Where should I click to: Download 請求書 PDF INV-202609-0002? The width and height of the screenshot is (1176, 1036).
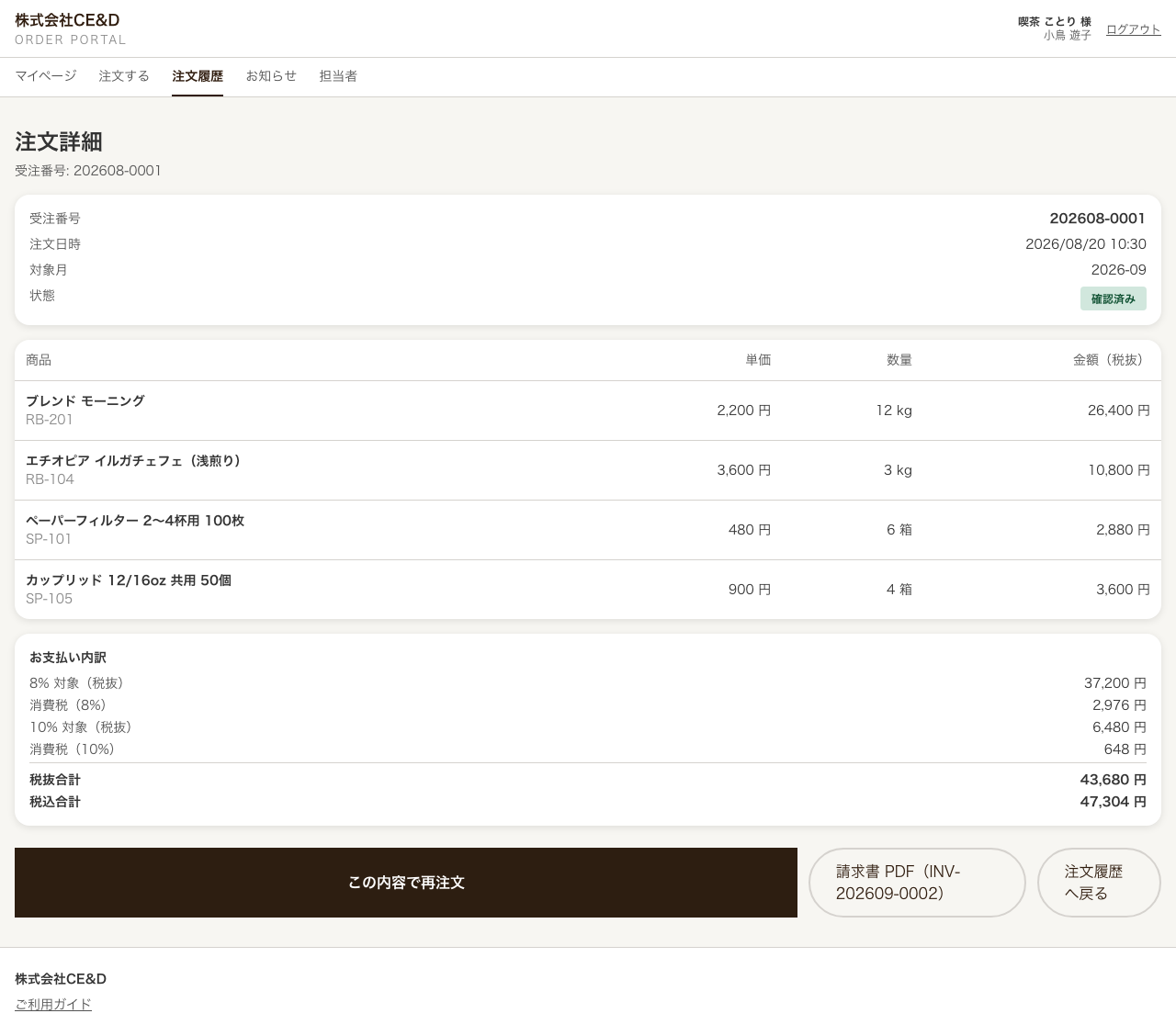pos(917,883)
